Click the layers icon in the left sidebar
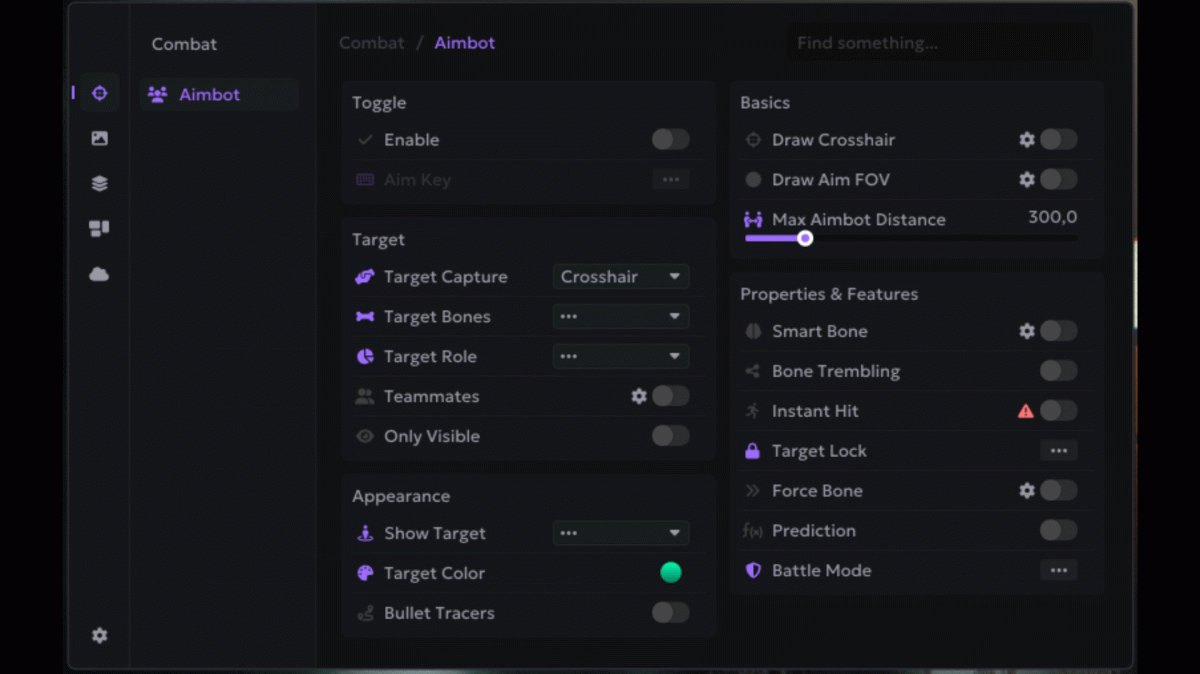The image size is (1200, 674). pyautogui.click(x=98, y=183)
